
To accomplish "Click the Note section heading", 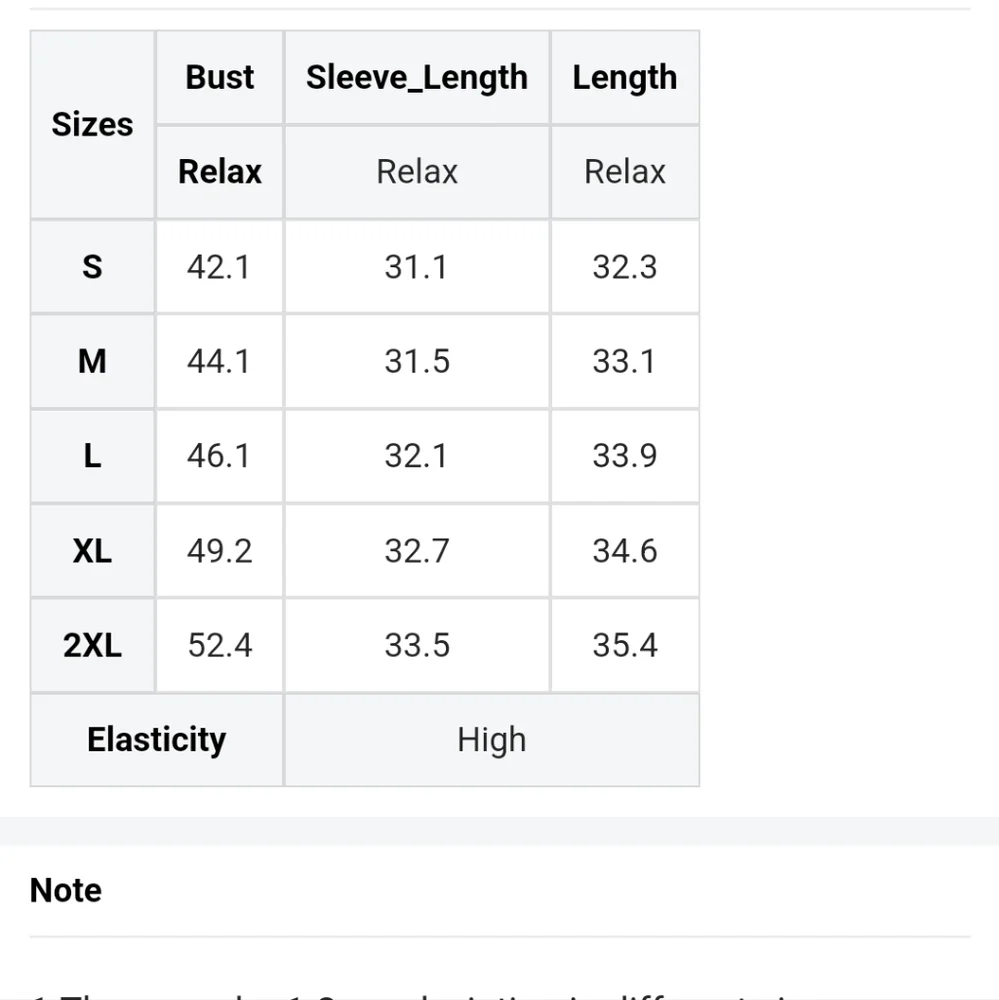I will (x=66, y=890).
